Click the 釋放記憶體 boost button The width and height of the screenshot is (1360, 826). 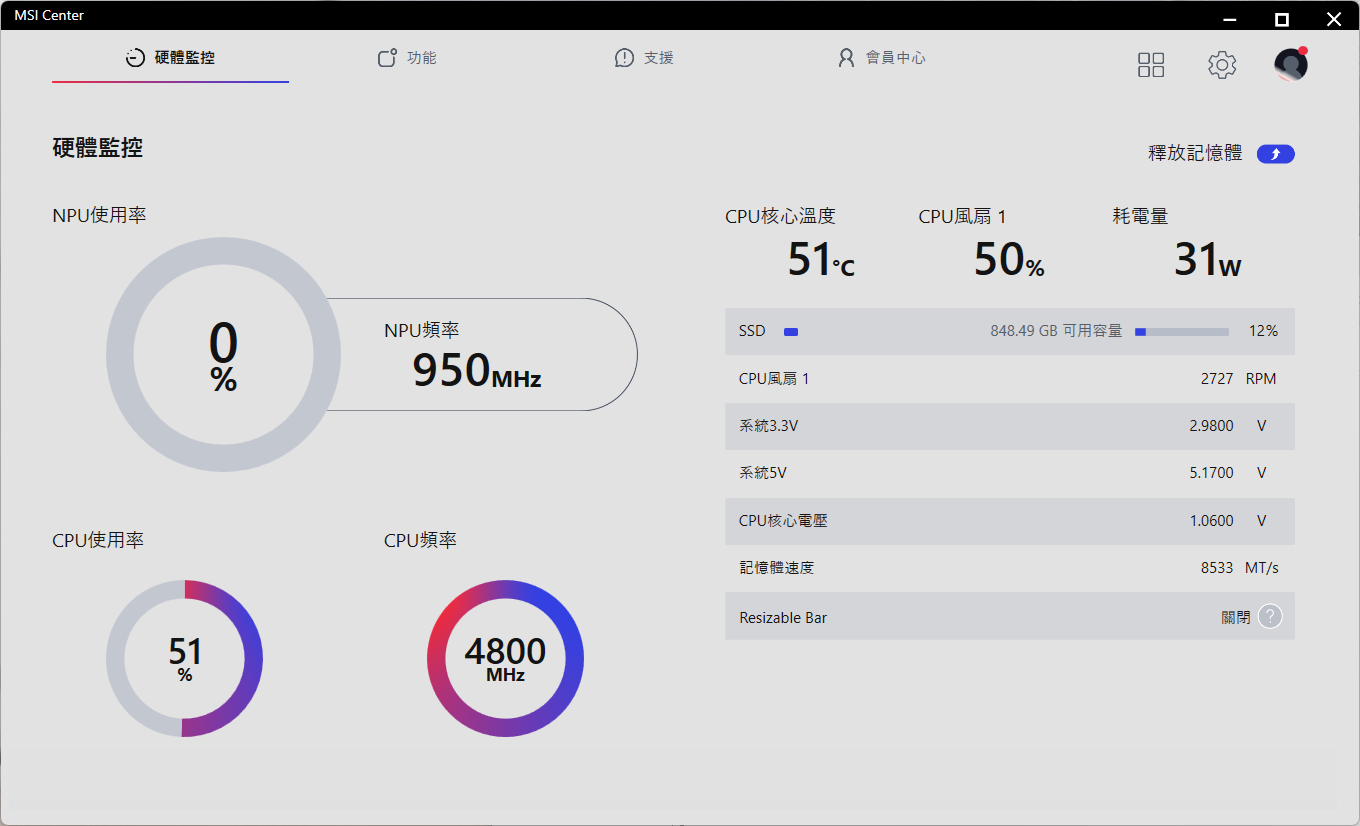coord(1276,154)
